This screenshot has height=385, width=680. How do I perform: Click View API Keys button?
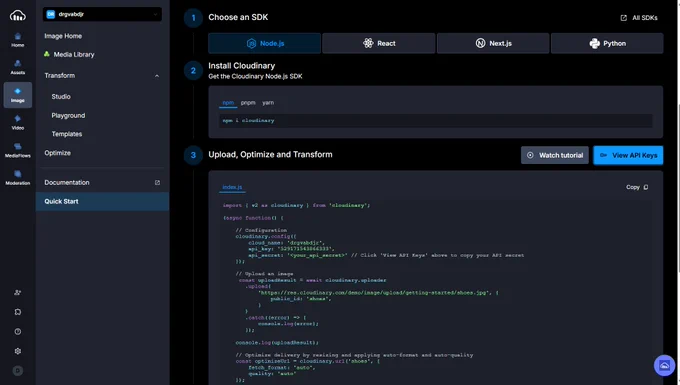tap(628, 155)
